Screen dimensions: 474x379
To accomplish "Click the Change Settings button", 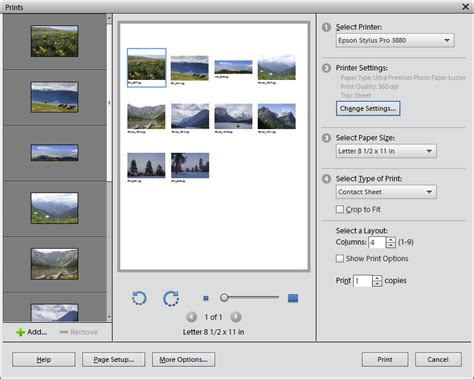I will coord(368,108).
